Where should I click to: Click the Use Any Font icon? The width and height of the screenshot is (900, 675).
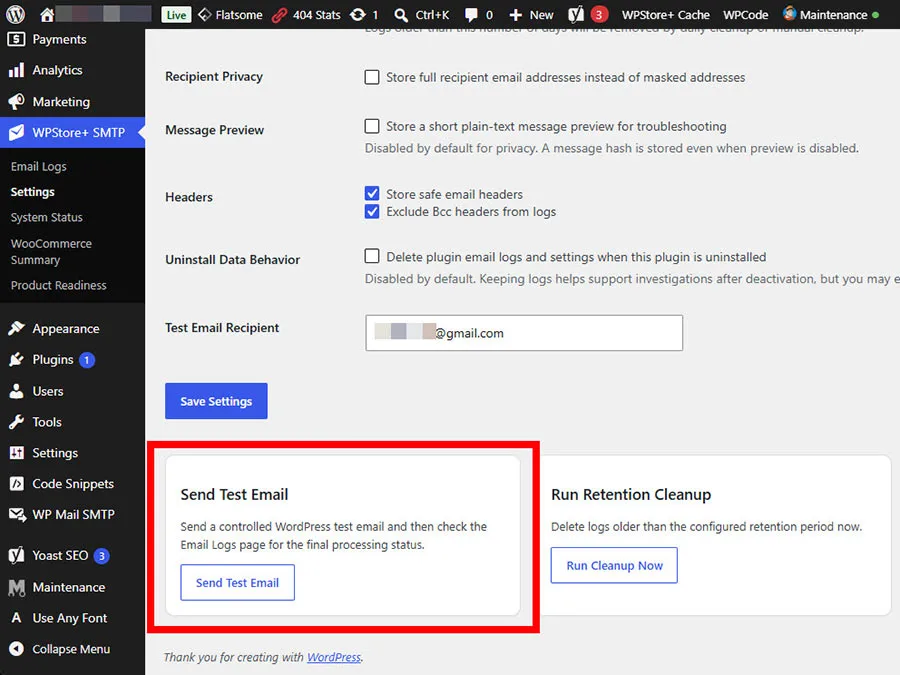pyautogui.click(x=16, y=618)
